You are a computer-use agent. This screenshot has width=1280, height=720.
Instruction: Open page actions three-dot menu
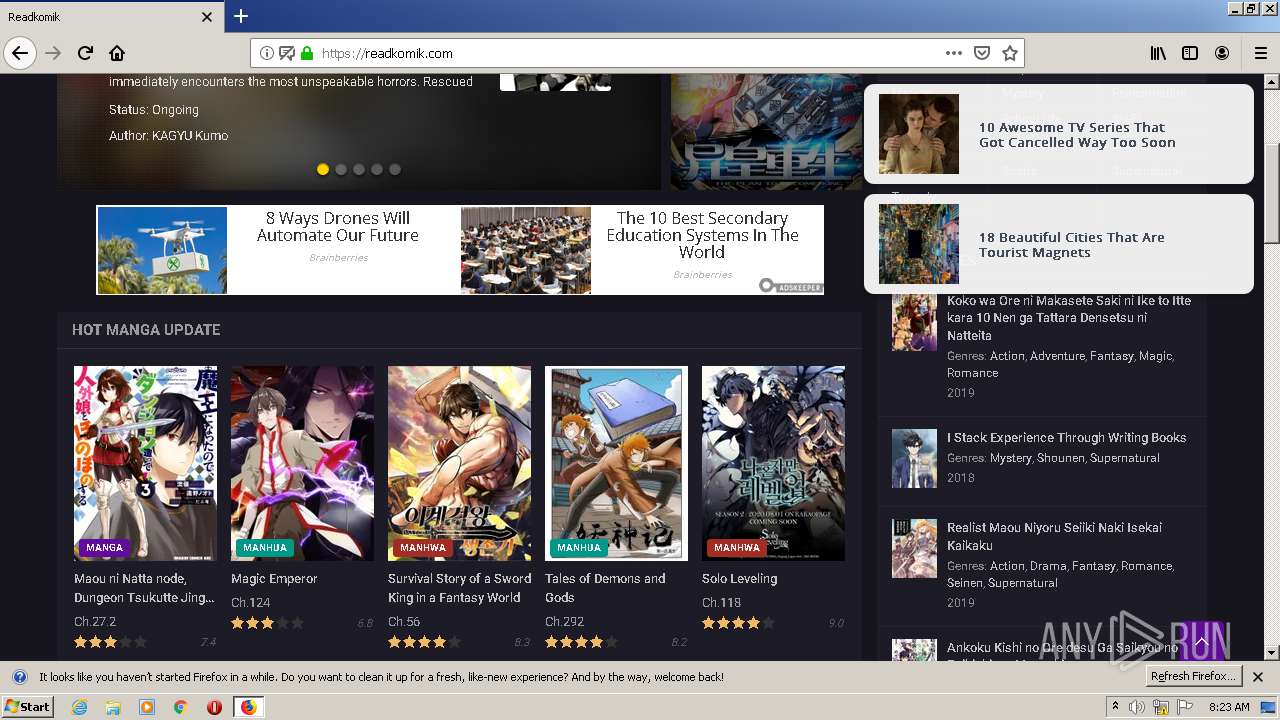point(953,53)
